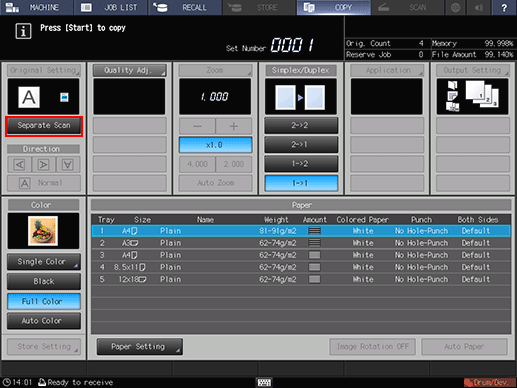Click the speaker volume icon
The image size is (517, 388).
tap(479, 7)
